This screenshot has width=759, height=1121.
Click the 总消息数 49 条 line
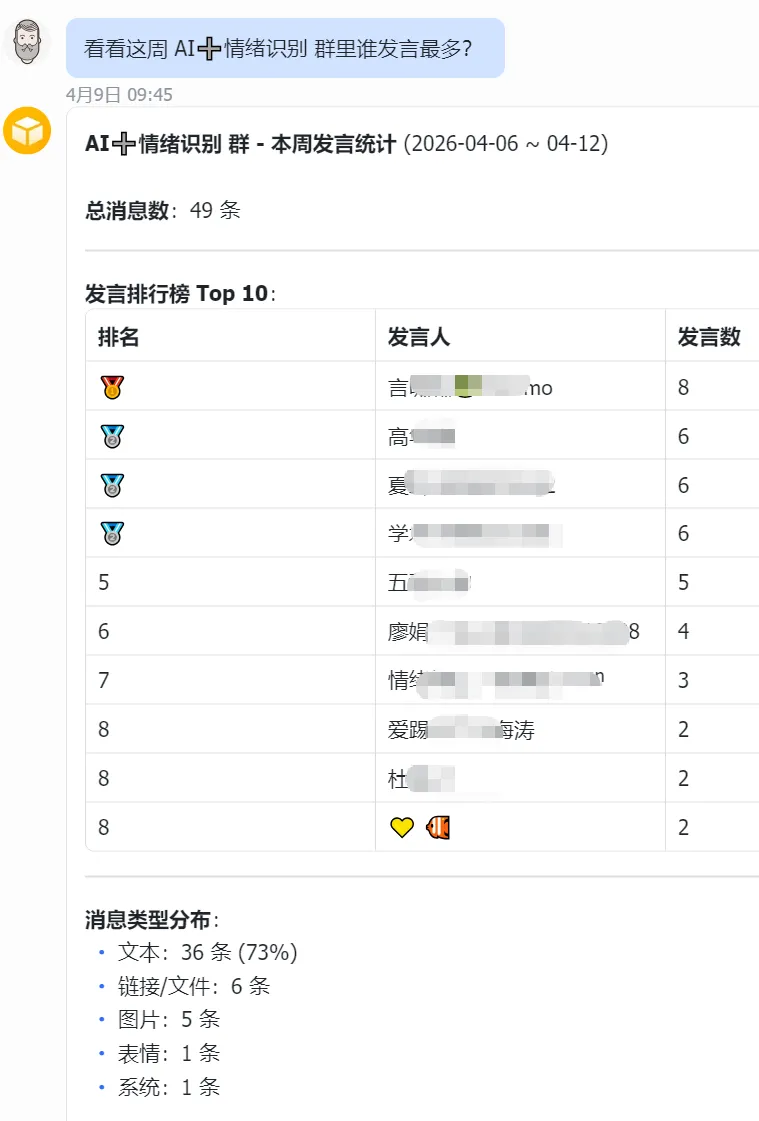pyautogui.click(x=163, y=211)
